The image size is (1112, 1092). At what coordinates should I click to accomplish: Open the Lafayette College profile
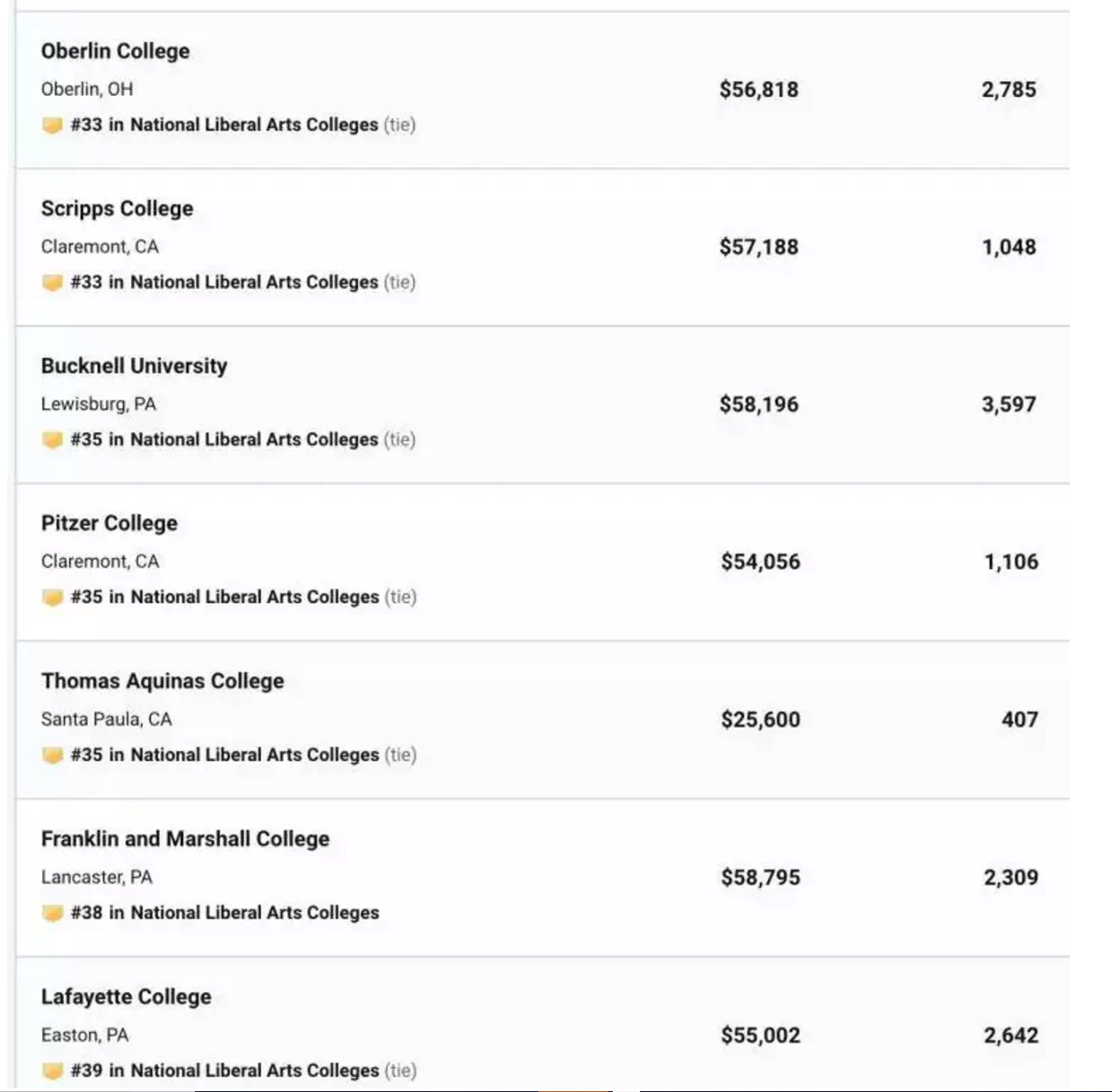pos(127,997)
